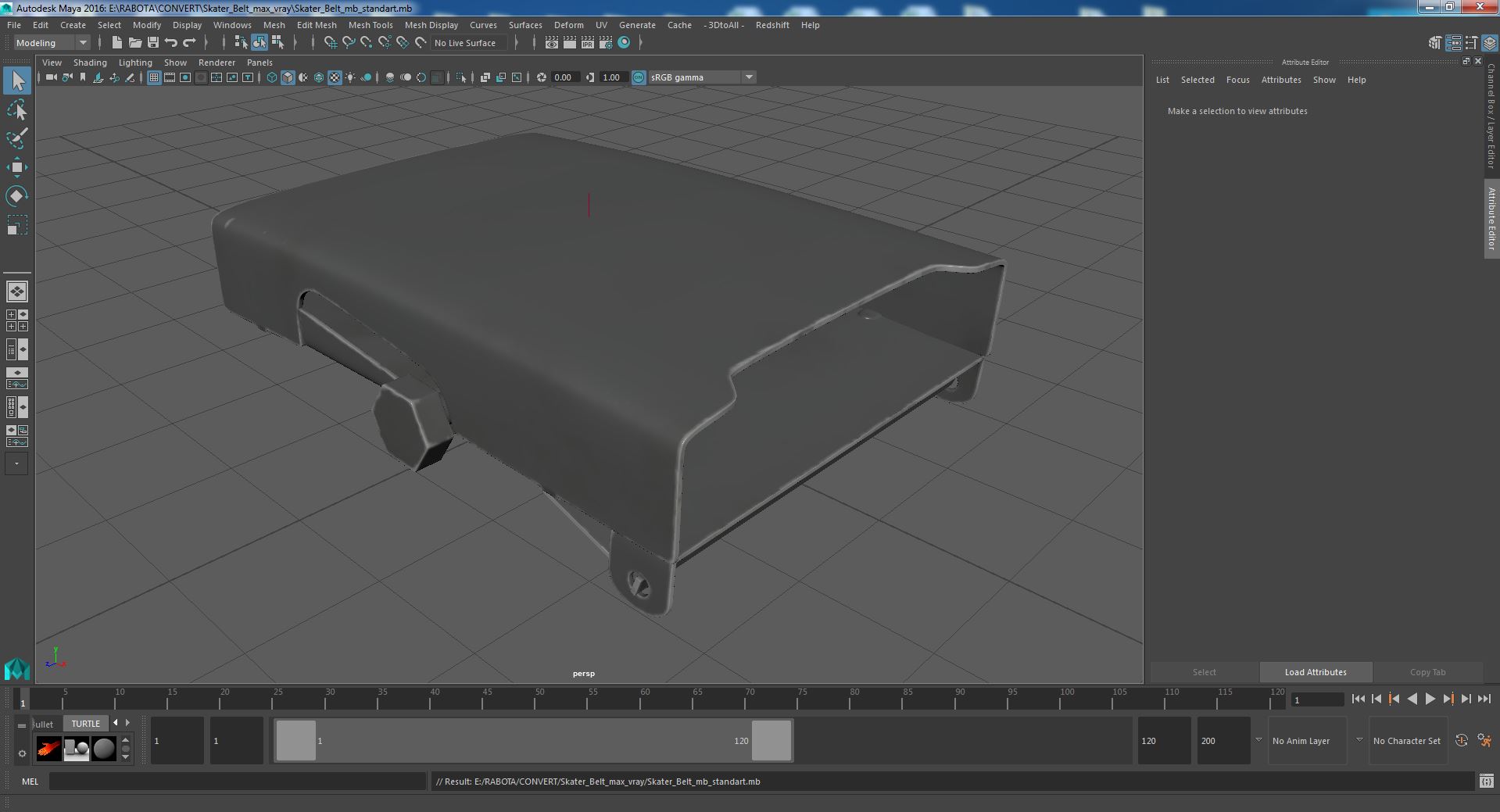The height and width of the screenshot is (812, 1500).
Task: Toggle the viewport grid display
Action: 154,77
